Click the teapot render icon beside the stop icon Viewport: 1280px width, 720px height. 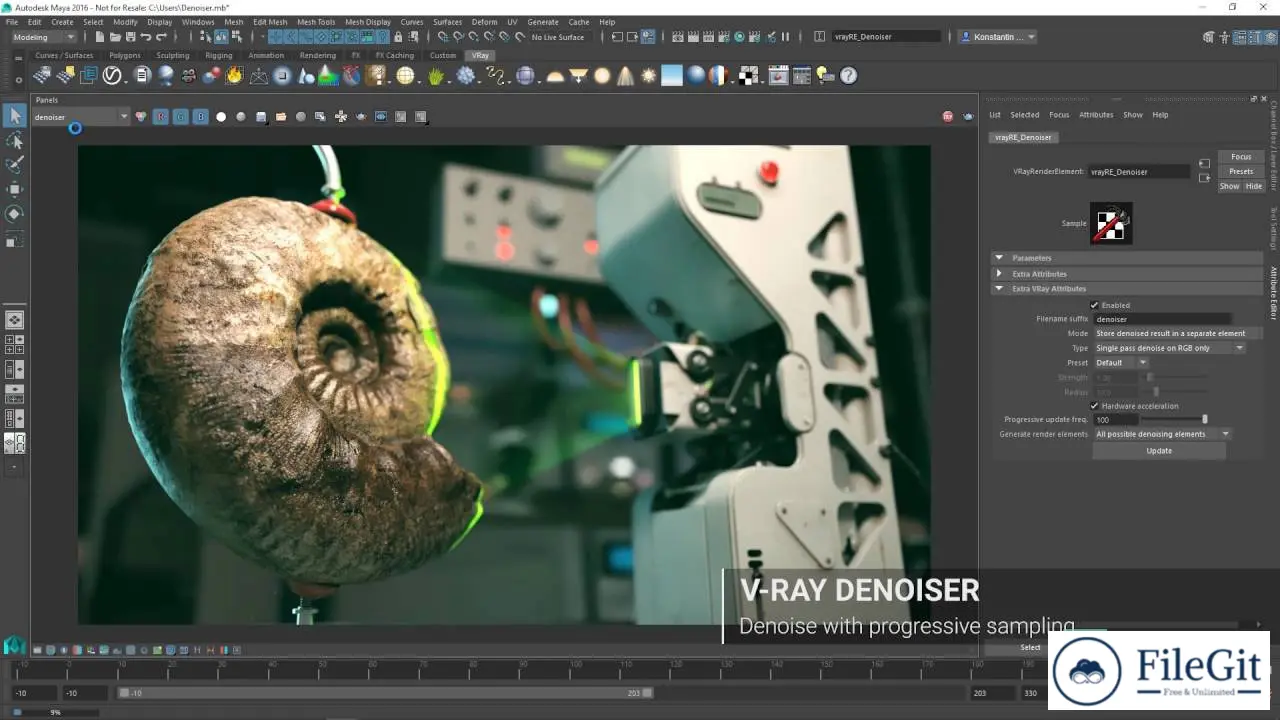[x=968, y=117]
